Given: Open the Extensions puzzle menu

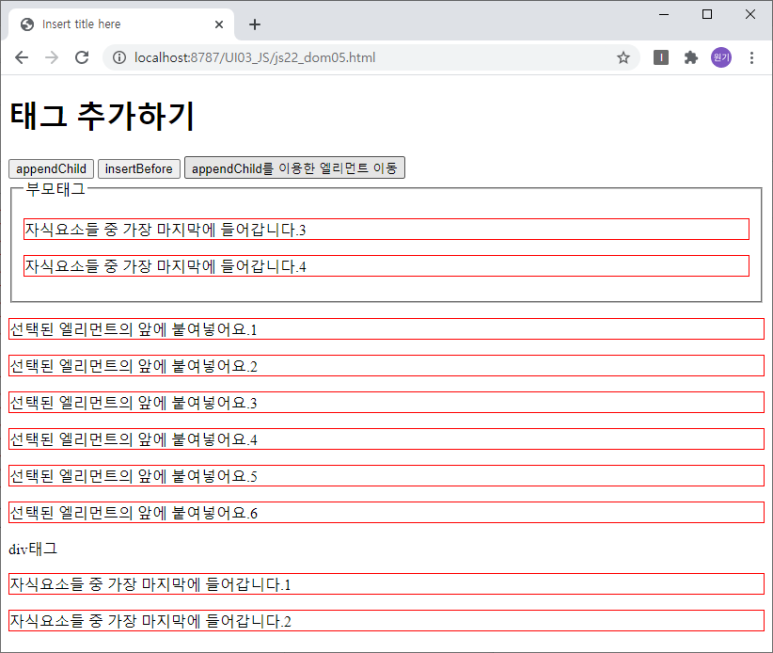Looking at the screenshot, I should pos(691,58).
